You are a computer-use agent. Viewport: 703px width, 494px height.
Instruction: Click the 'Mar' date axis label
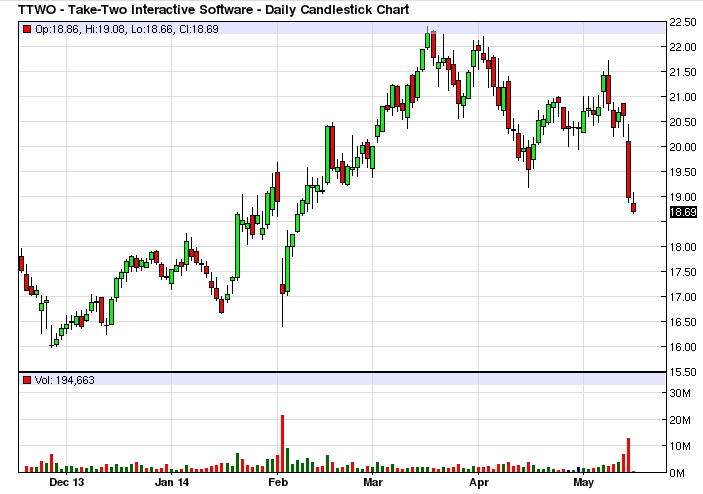[x=373, y=483]
